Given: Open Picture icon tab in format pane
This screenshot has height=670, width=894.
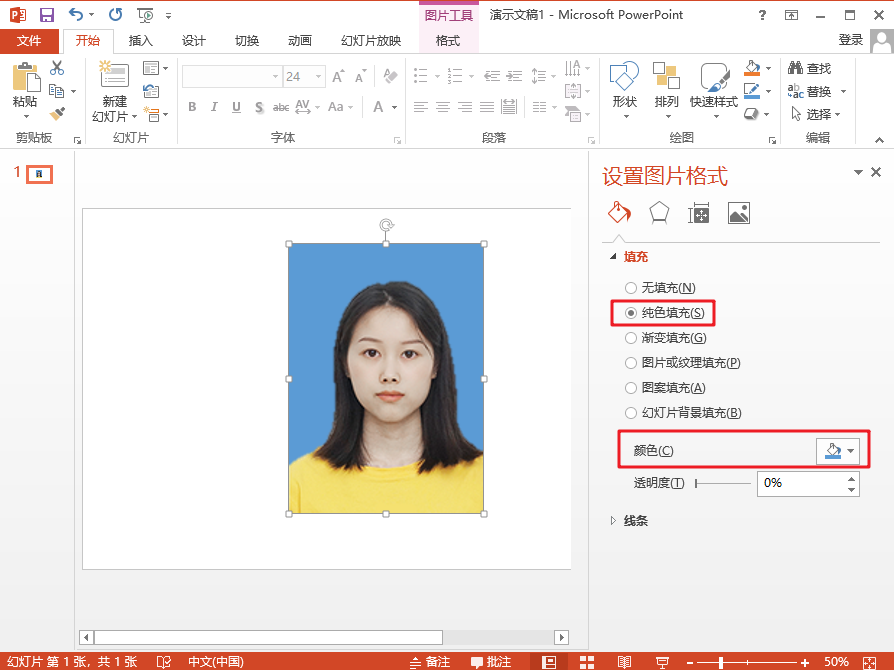Looking at the screenshot, I should pyautogui.click(x=739, y=213).
